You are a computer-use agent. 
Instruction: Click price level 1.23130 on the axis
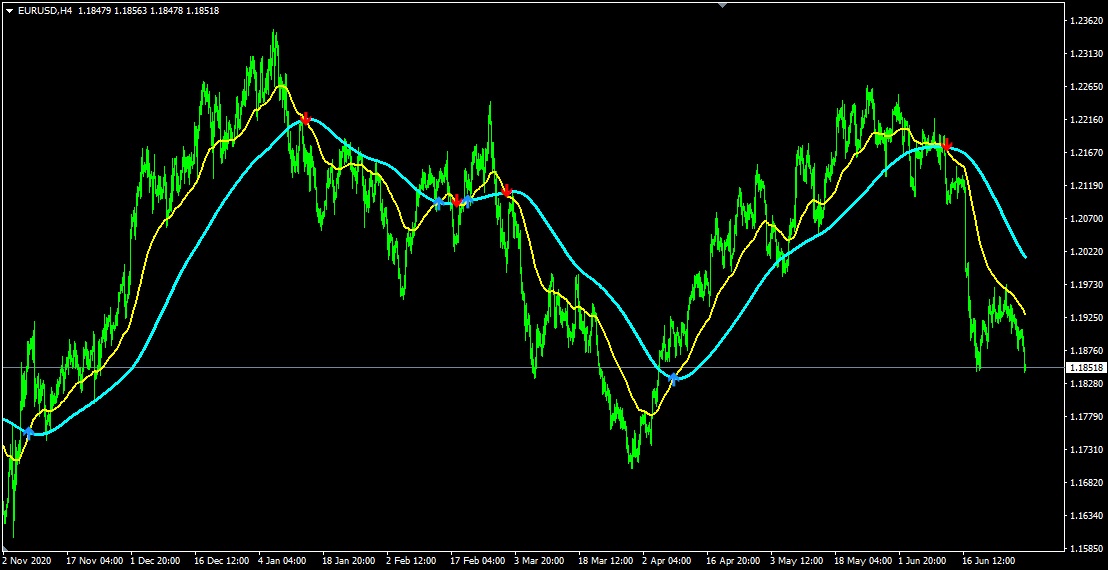(1088, 54)
